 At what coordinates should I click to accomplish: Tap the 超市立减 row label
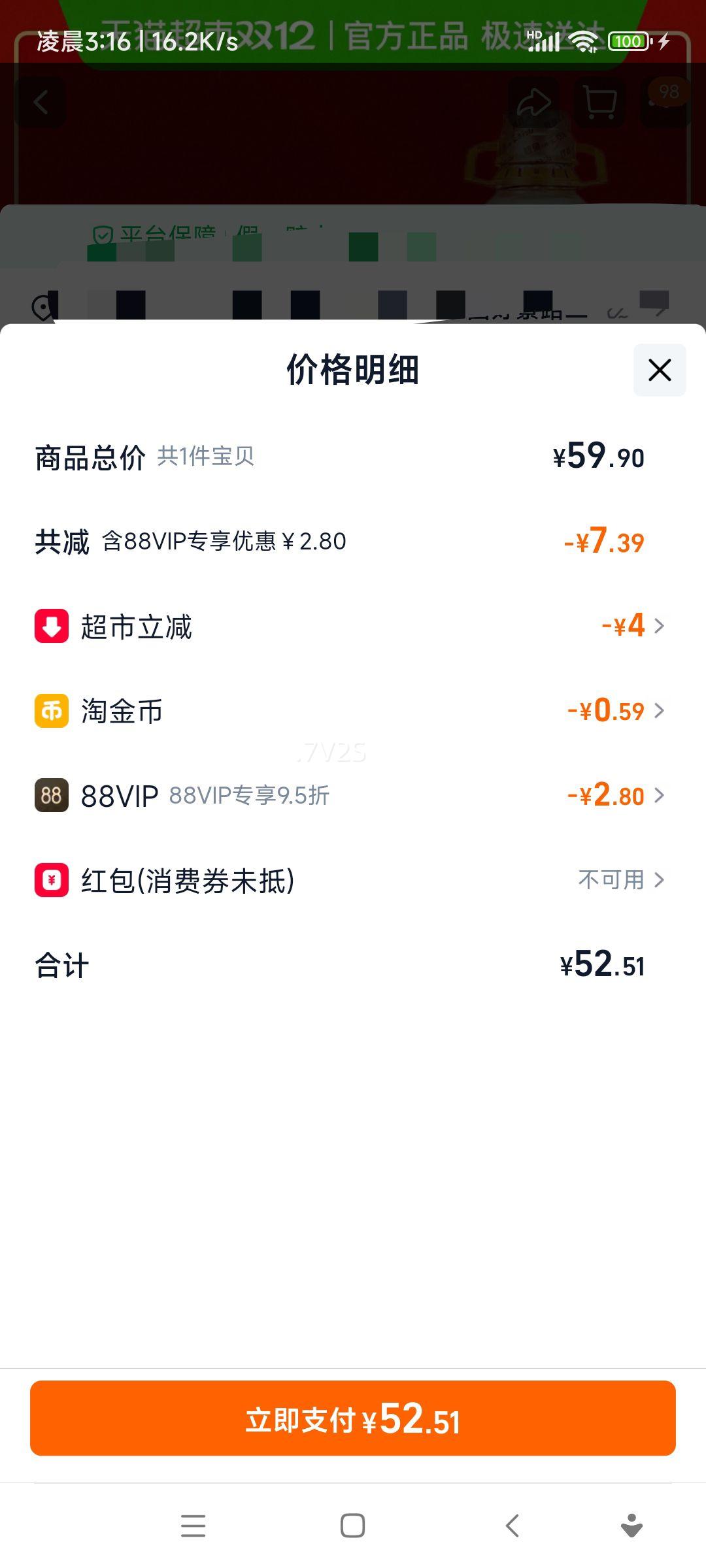137,627
